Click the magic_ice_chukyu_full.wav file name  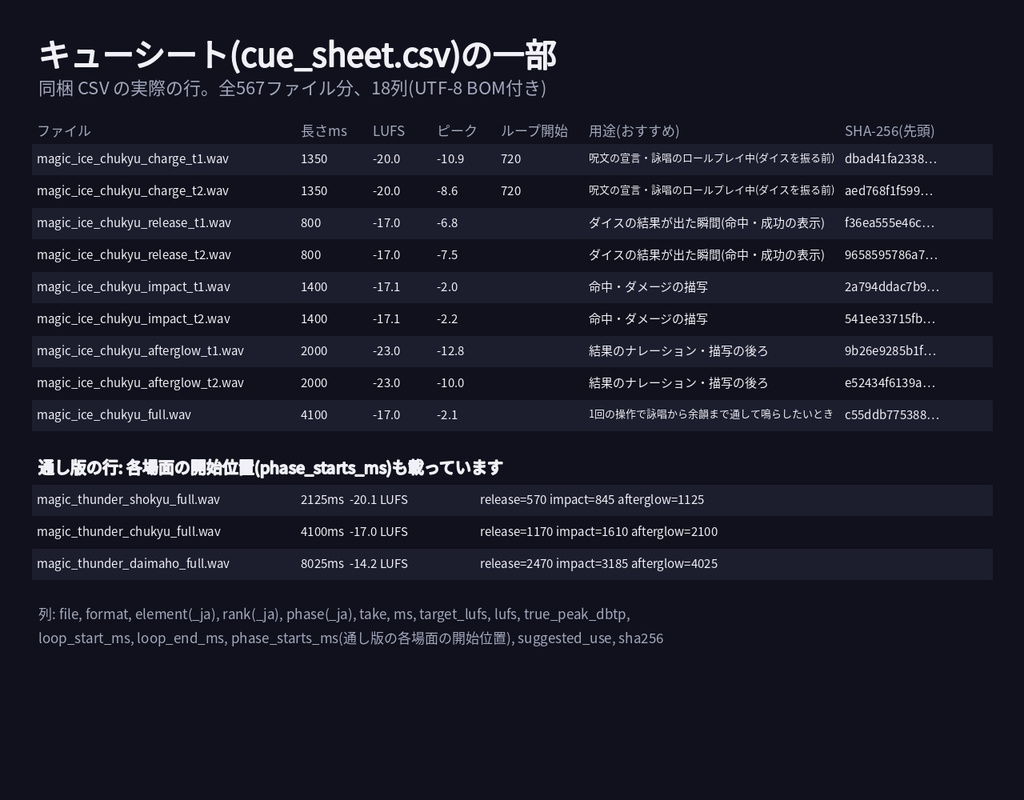(x=114, y=415)
